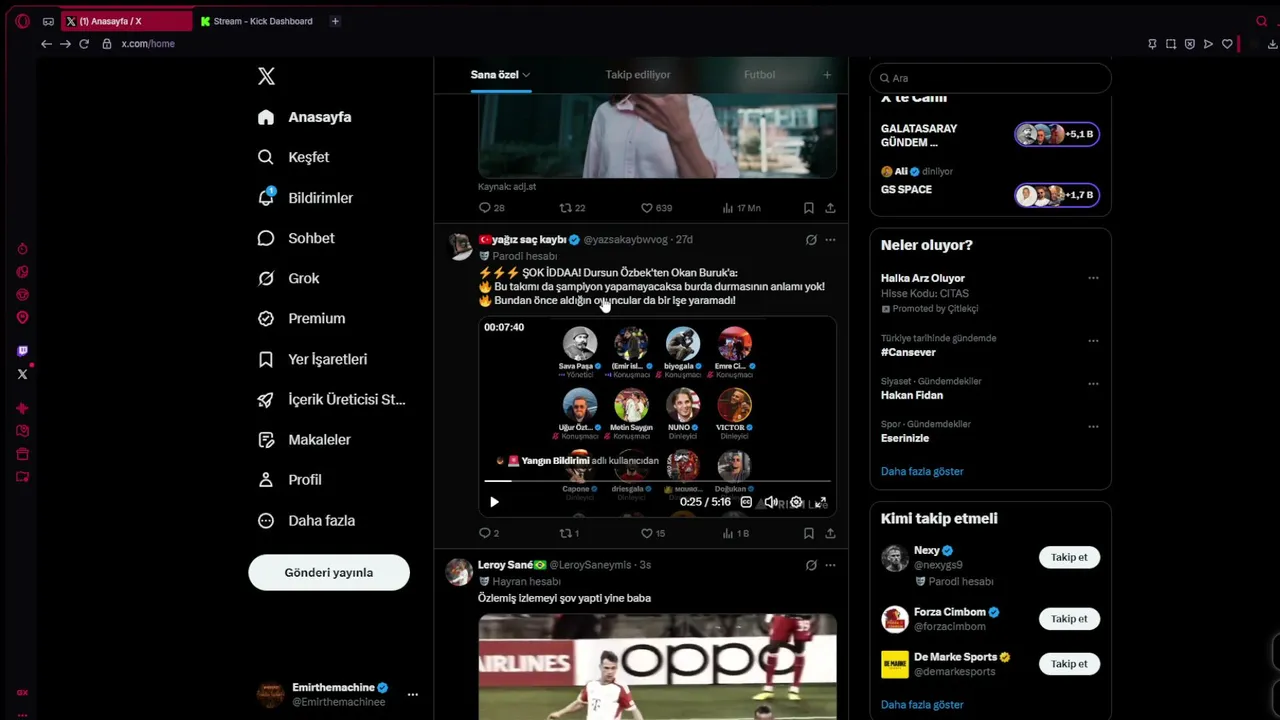Screen dimensions: 1280x720
Task: Open options for #Cansever trend
Action: [1093, 341]
